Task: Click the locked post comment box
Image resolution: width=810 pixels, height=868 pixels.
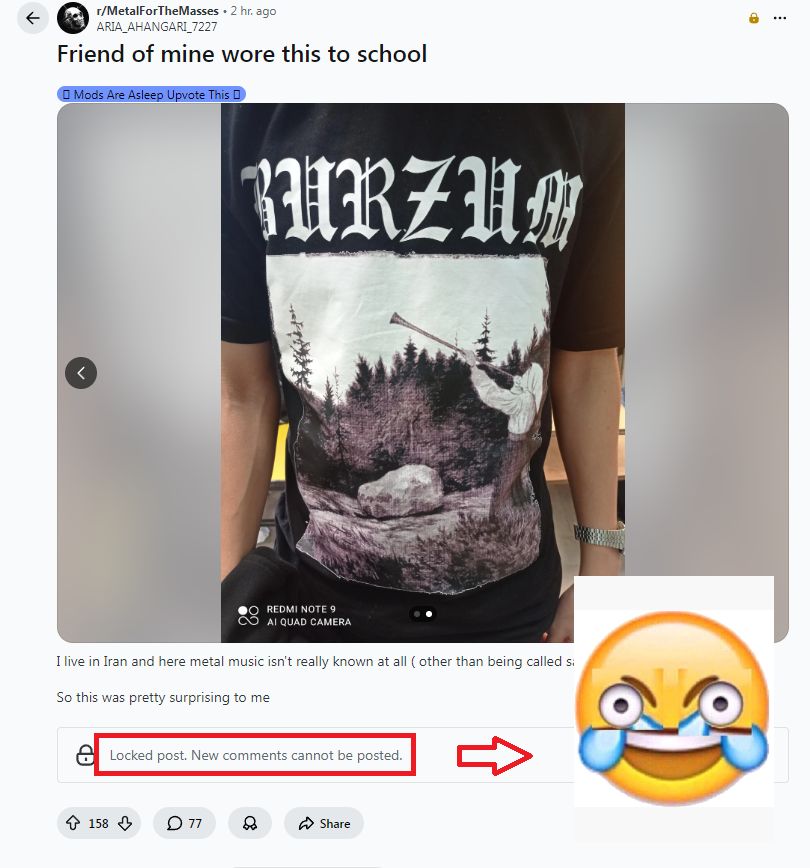Action: coord(422,755)
